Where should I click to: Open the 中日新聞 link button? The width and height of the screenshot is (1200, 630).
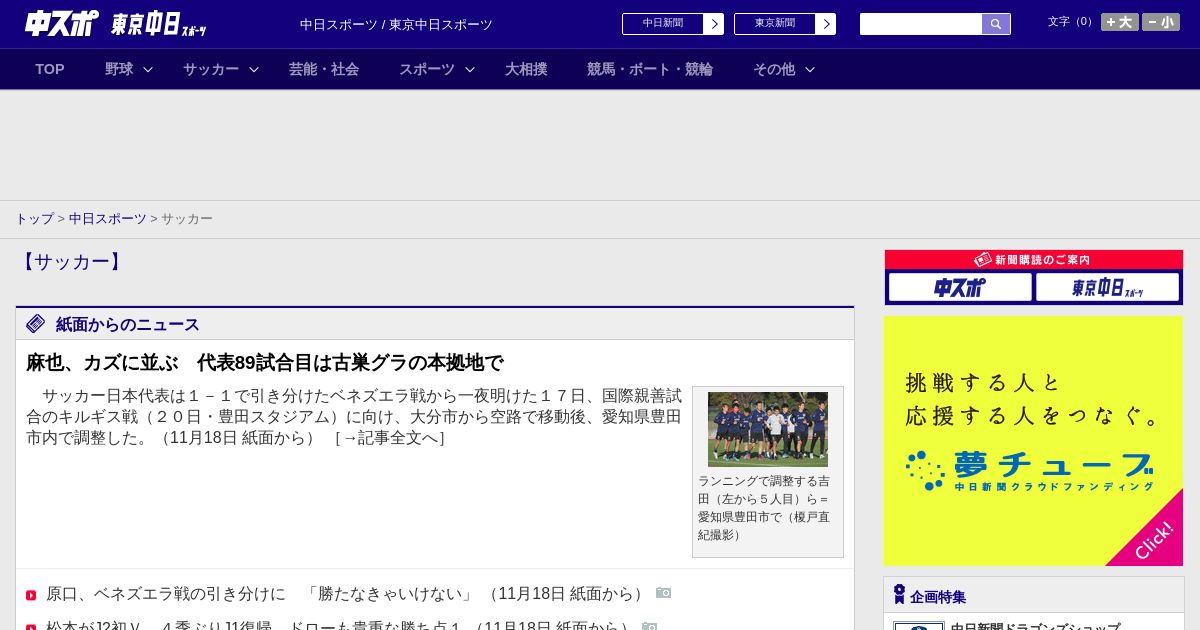point(663,24)
